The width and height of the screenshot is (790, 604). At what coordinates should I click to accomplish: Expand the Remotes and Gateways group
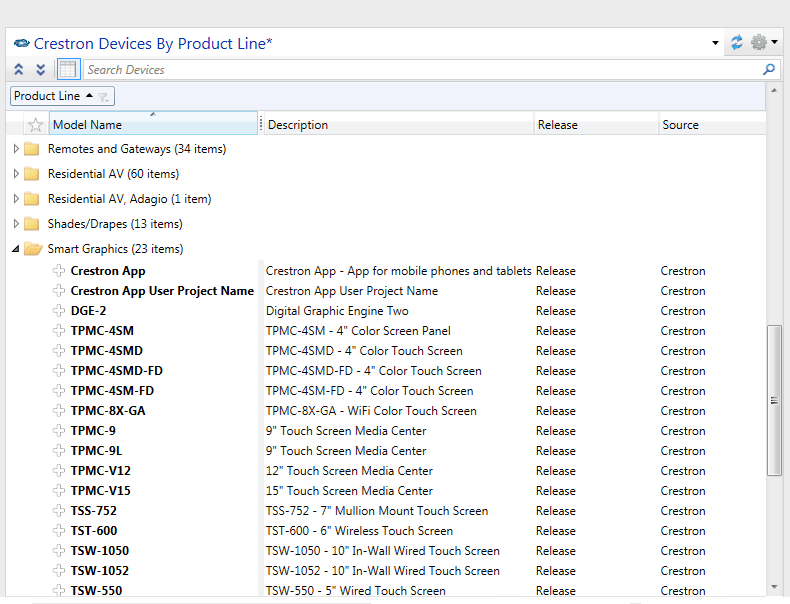16,149
